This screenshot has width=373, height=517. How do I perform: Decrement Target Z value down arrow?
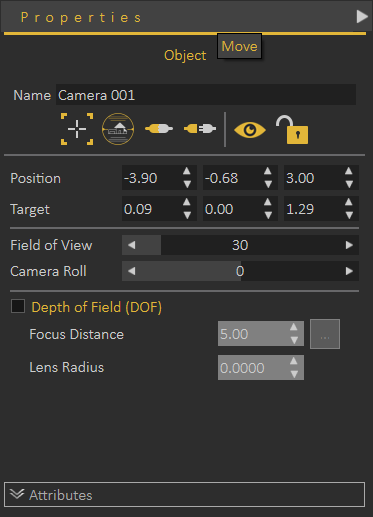349,215
